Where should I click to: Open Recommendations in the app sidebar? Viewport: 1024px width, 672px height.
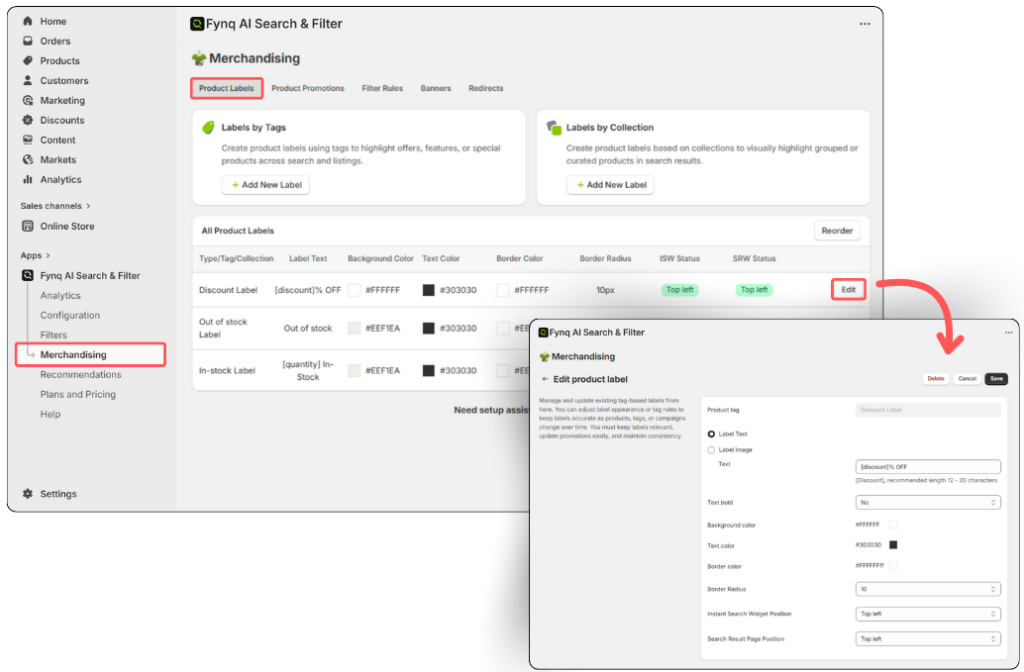[80, 374]
